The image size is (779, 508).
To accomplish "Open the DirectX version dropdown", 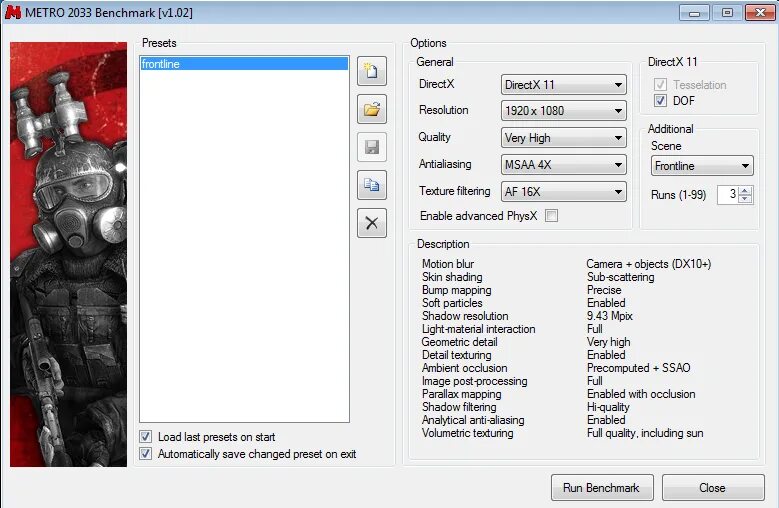I will 563,84.
